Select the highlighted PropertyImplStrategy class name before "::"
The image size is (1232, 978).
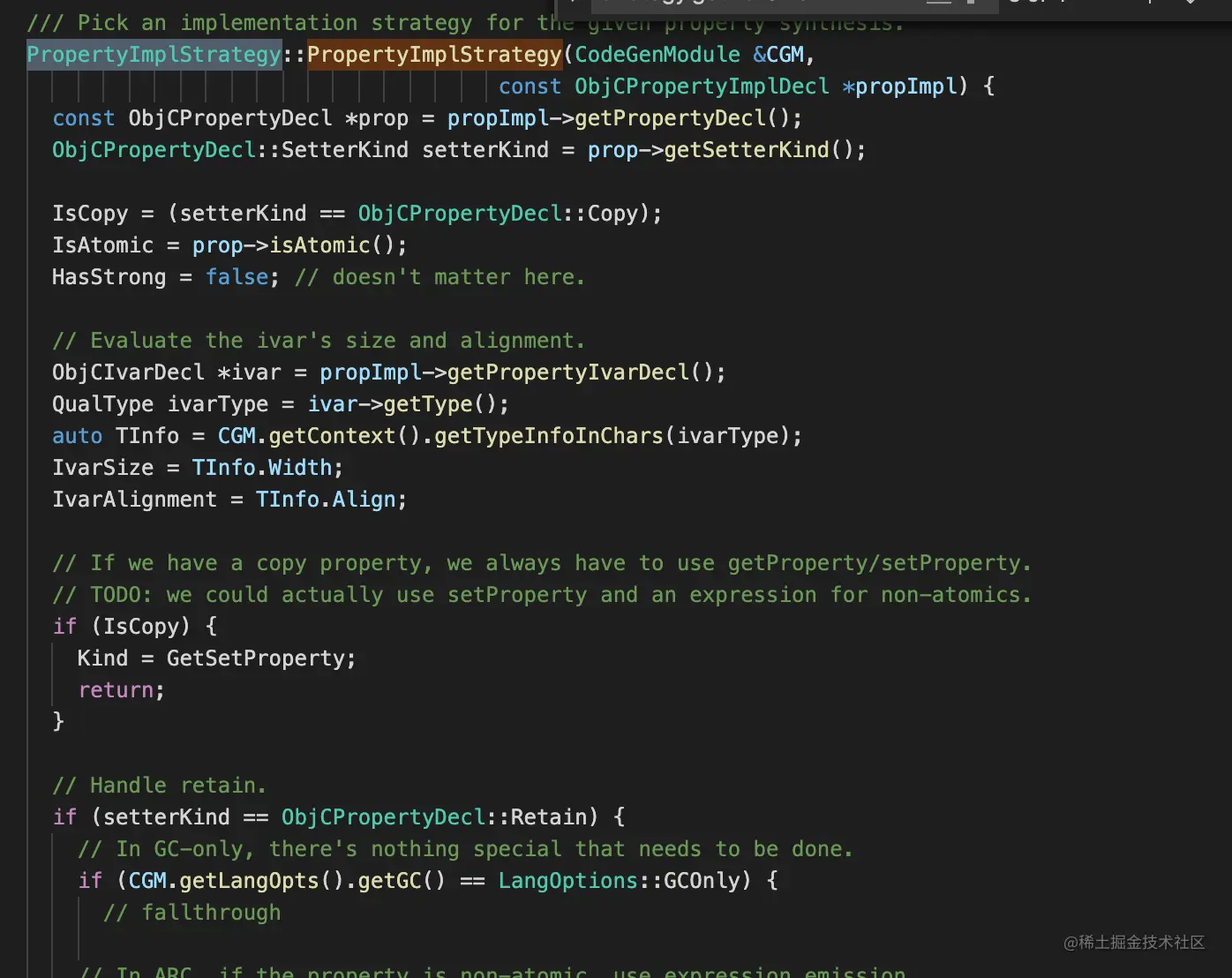pos(154,55)
